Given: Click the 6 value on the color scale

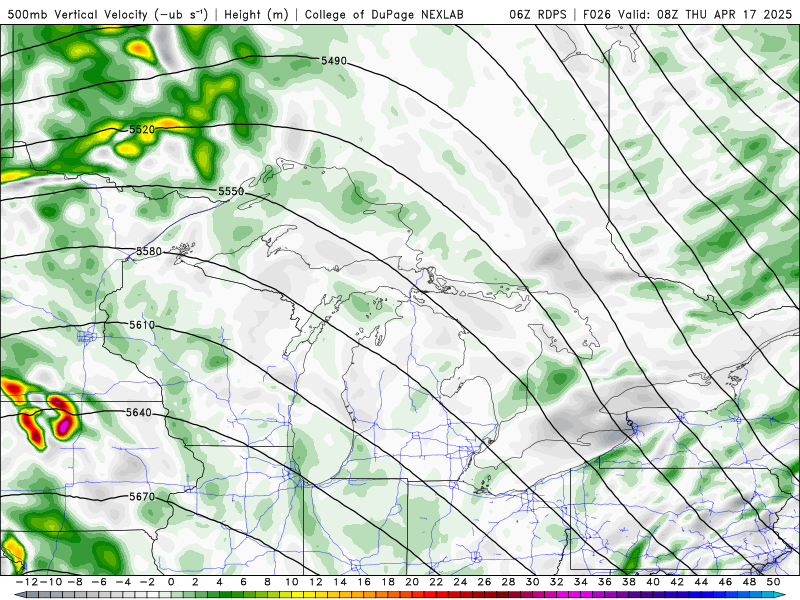Looking at the screenshot, I should 243,582.
